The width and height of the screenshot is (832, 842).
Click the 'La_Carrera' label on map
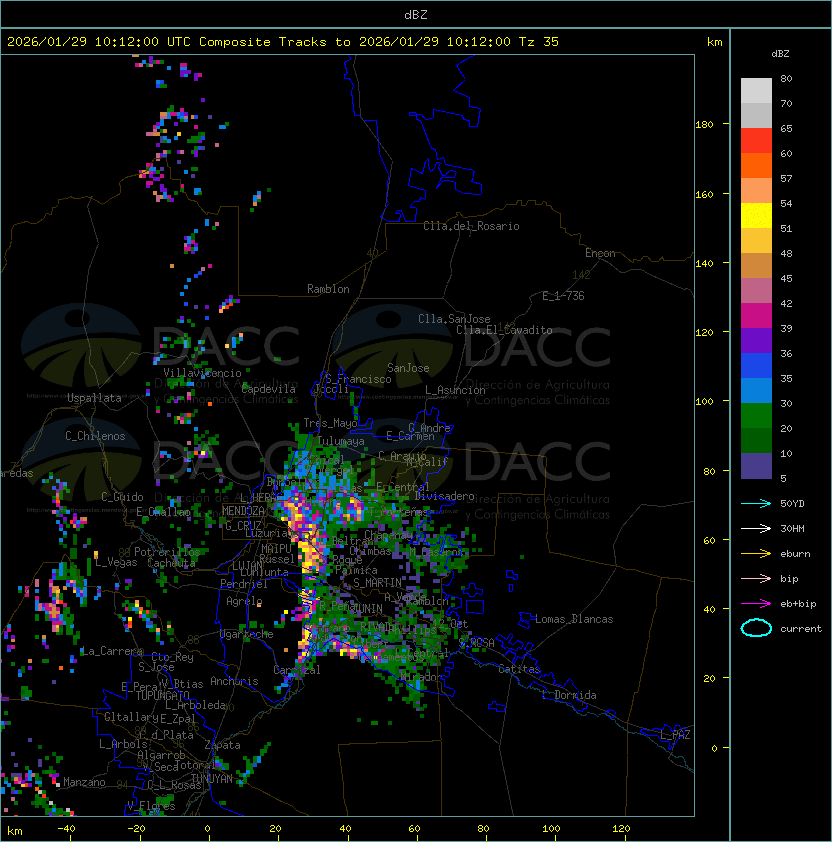click(x=112, y=651)
